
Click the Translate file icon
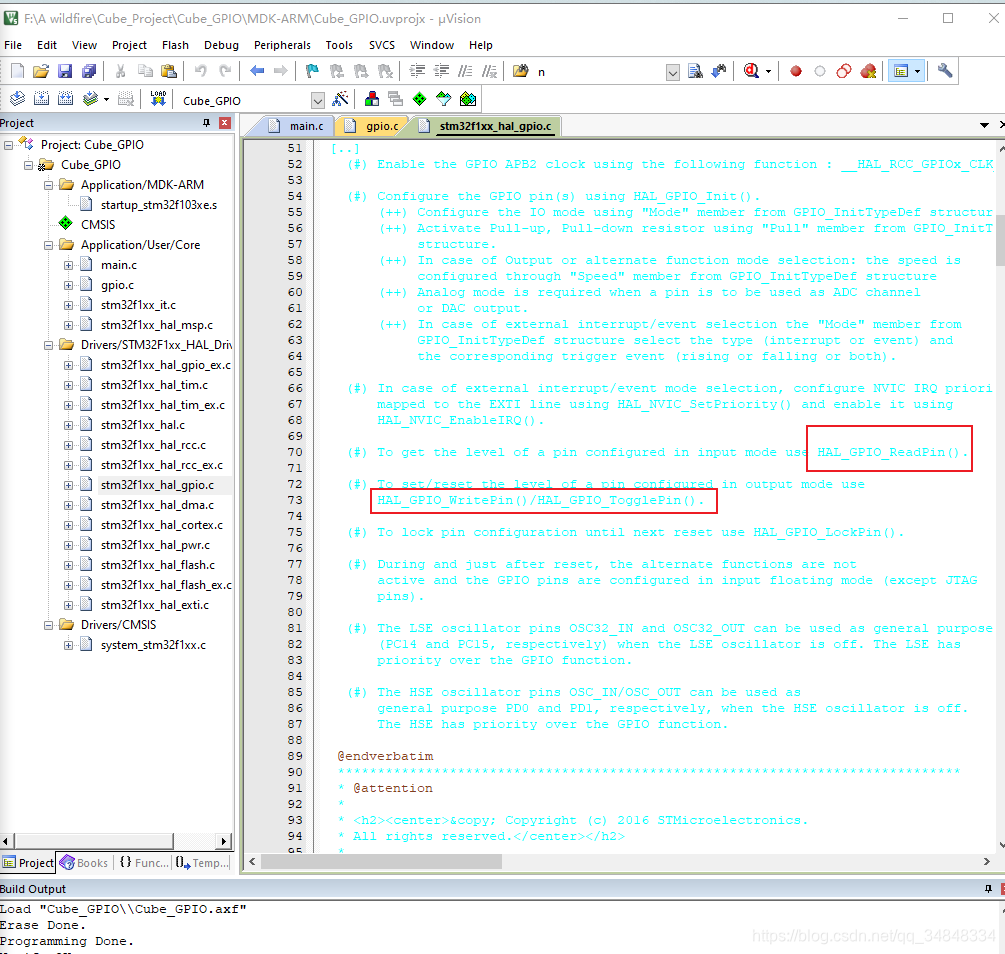tap(17, 99)
